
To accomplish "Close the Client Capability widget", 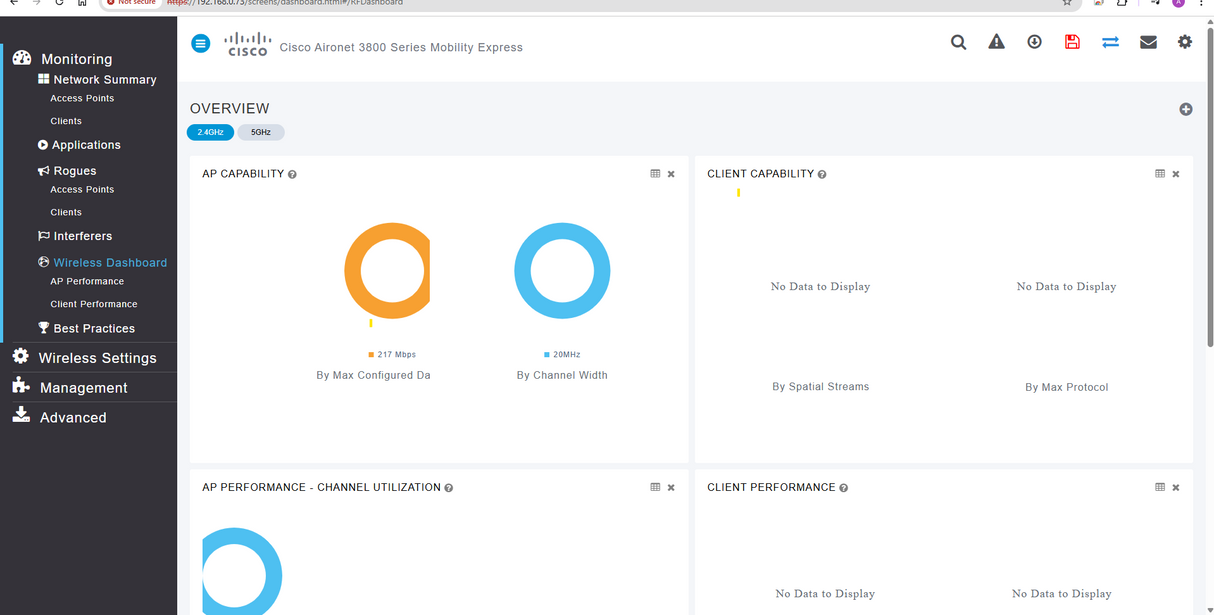I will coord(1176,174).
